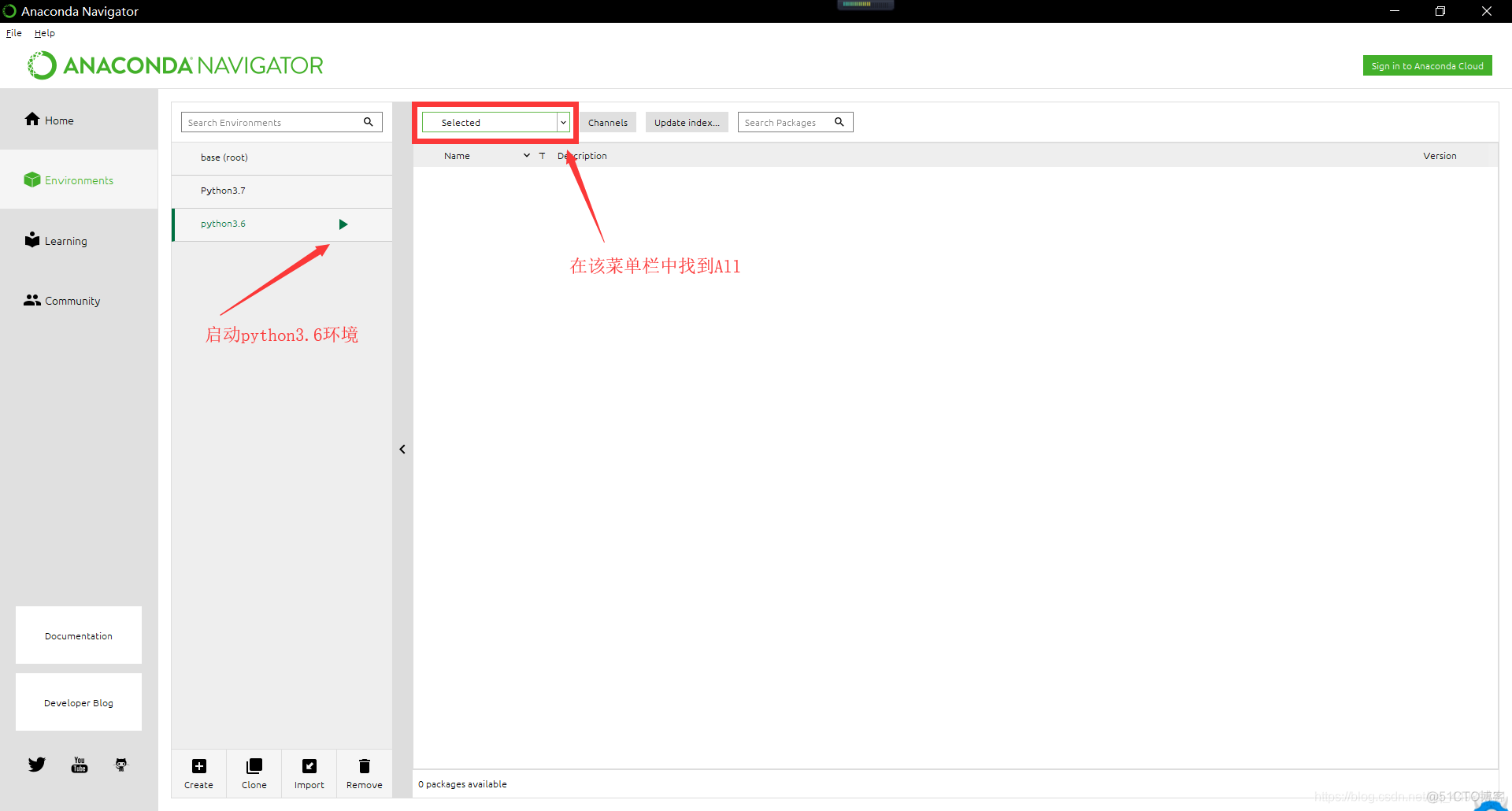The image size is (1512, 811).
Task: Open the Selected package filter dropdown
Action: 496,122
